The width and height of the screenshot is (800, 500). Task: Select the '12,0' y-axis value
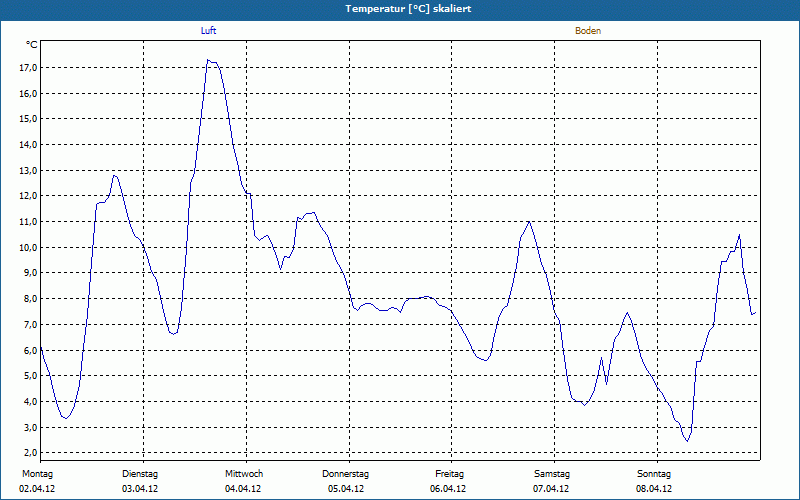(x=28, y=196)
